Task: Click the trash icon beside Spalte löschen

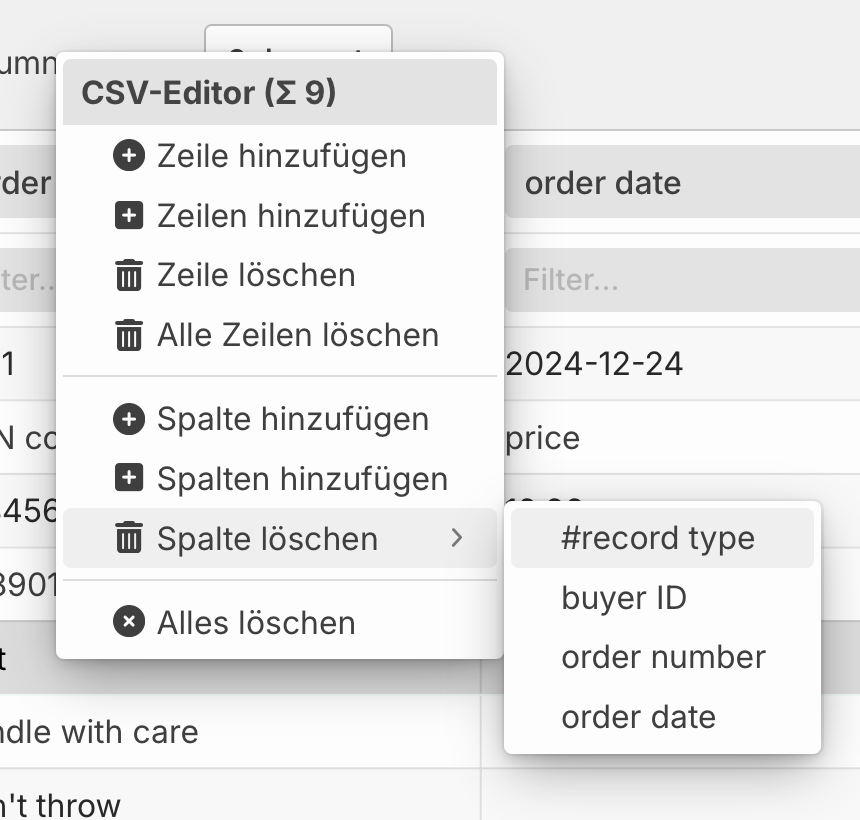Action: [x=129, y=538]
